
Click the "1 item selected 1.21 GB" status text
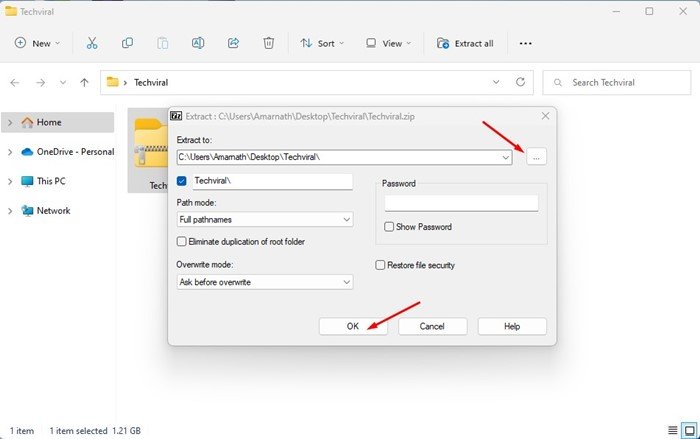[x=95, y=431]
